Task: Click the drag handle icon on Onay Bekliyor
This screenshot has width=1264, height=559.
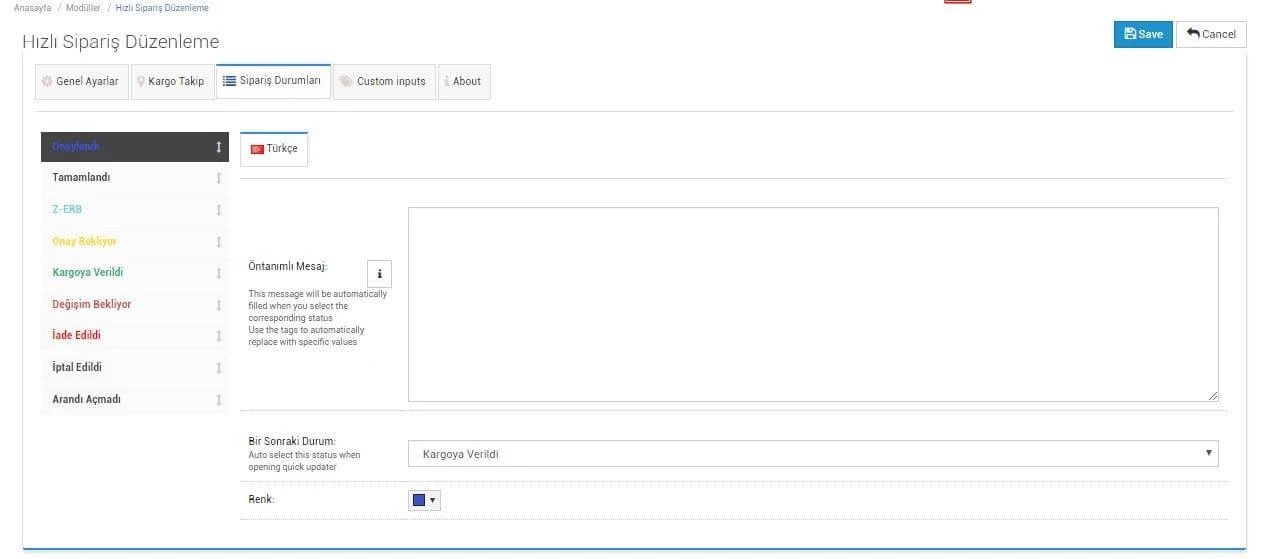Action: click(x=218, y=242)
